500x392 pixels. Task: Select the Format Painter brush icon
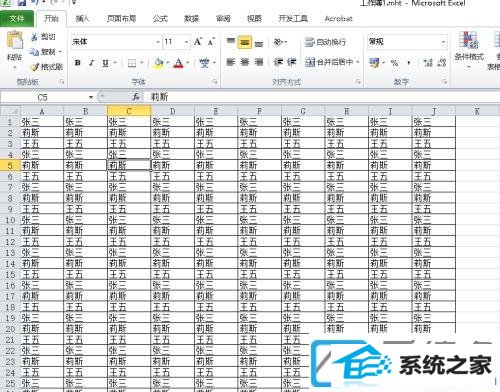click(34, 67)
